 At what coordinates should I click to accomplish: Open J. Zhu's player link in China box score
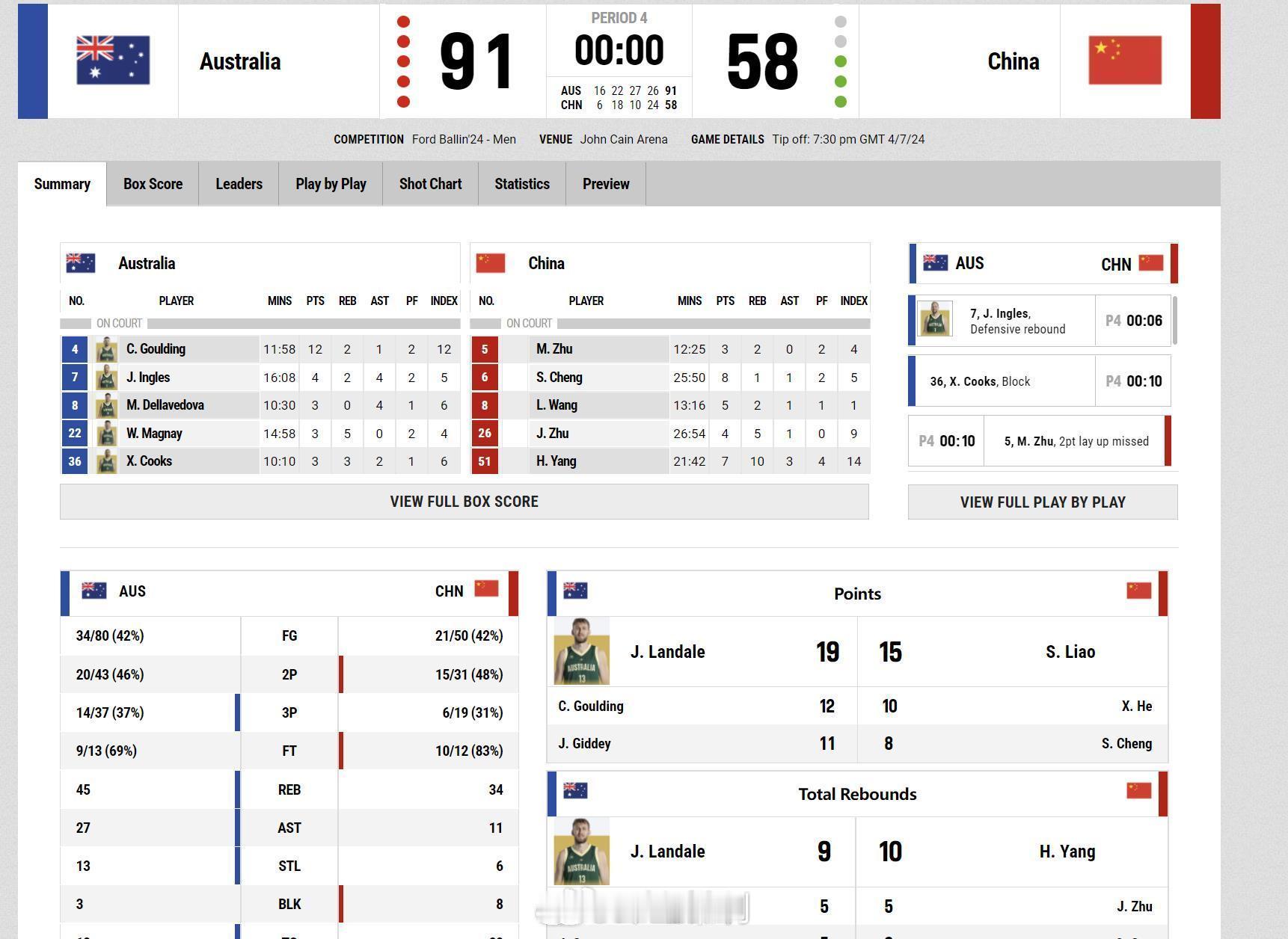click(553, 434)
